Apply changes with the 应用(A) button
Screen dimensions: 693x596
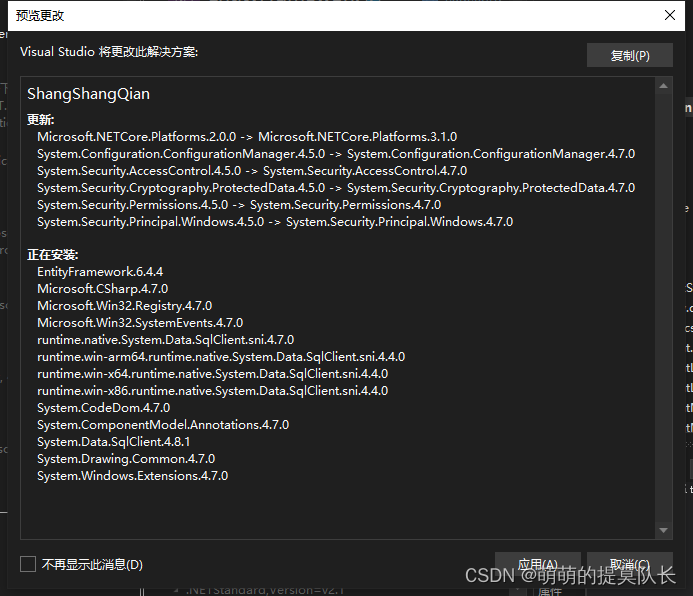pyautogui.click(x=537, y=564)
